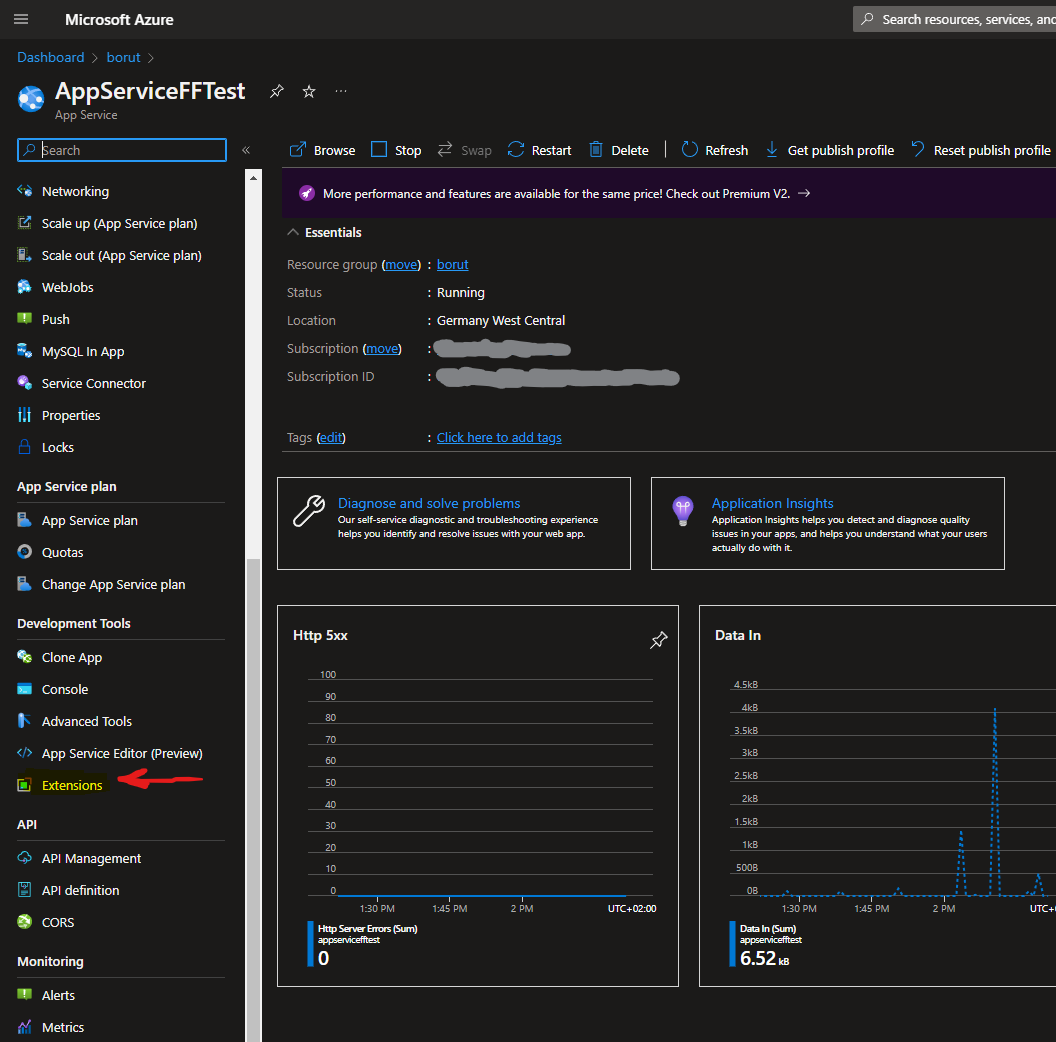Click the Http 5xx chart title
Viewport: 1056px width, 1042px height.
tap(320, 635)
